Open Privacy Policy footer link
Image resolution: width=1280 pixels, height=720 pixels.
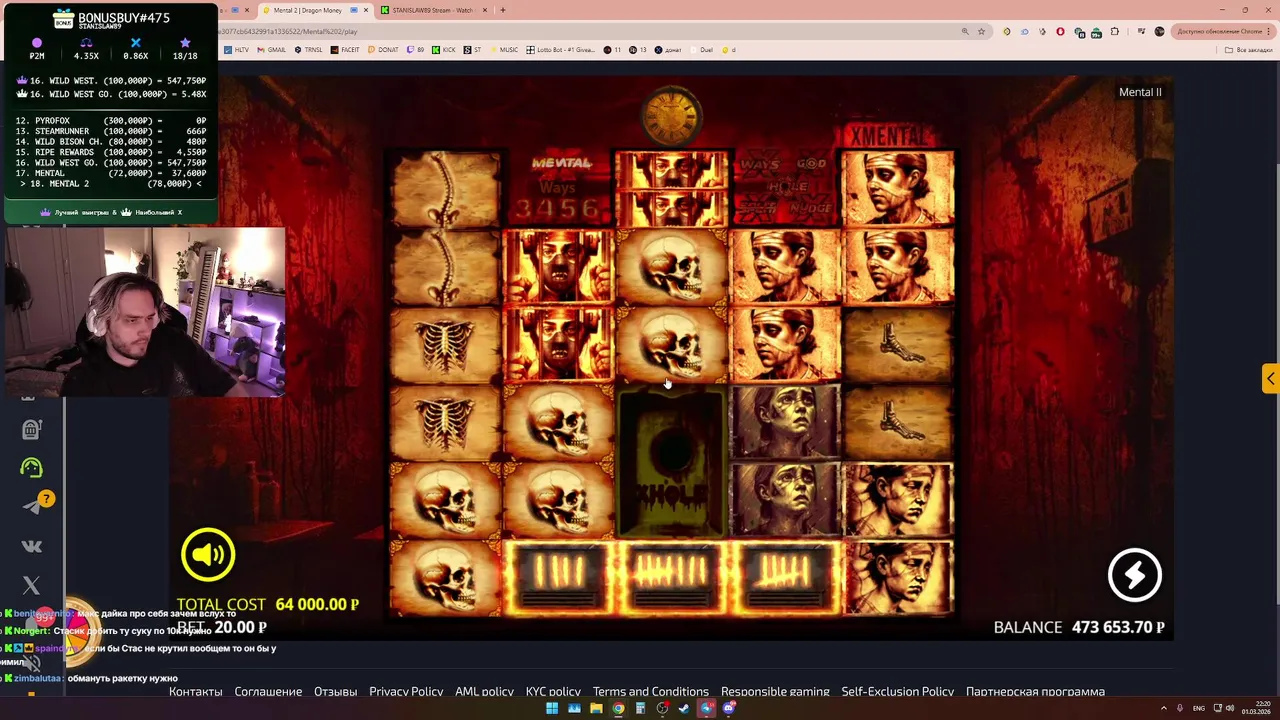(x=406, y=691)
